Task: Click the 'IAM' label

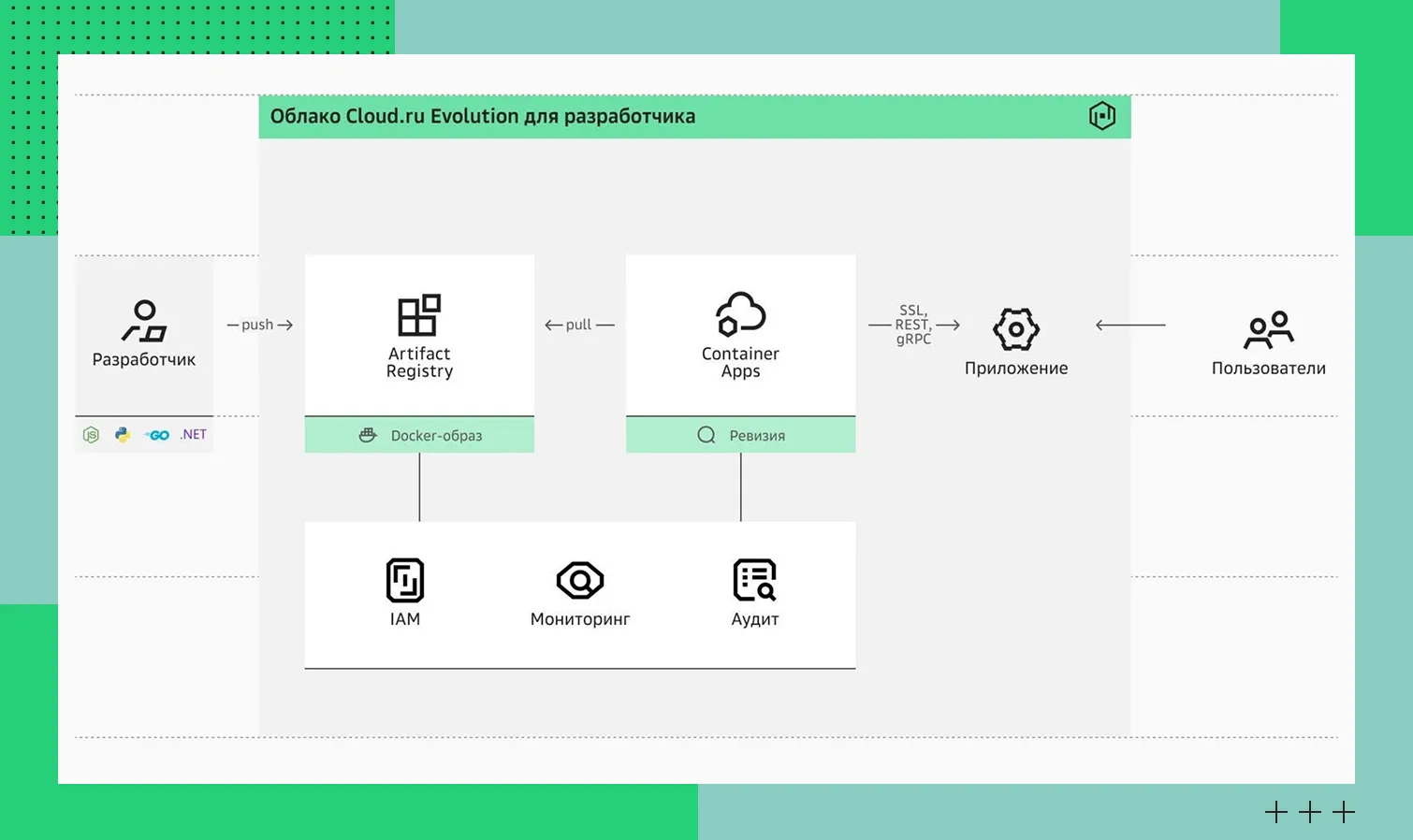Action: pyautogui.click(x=405, y=619)
